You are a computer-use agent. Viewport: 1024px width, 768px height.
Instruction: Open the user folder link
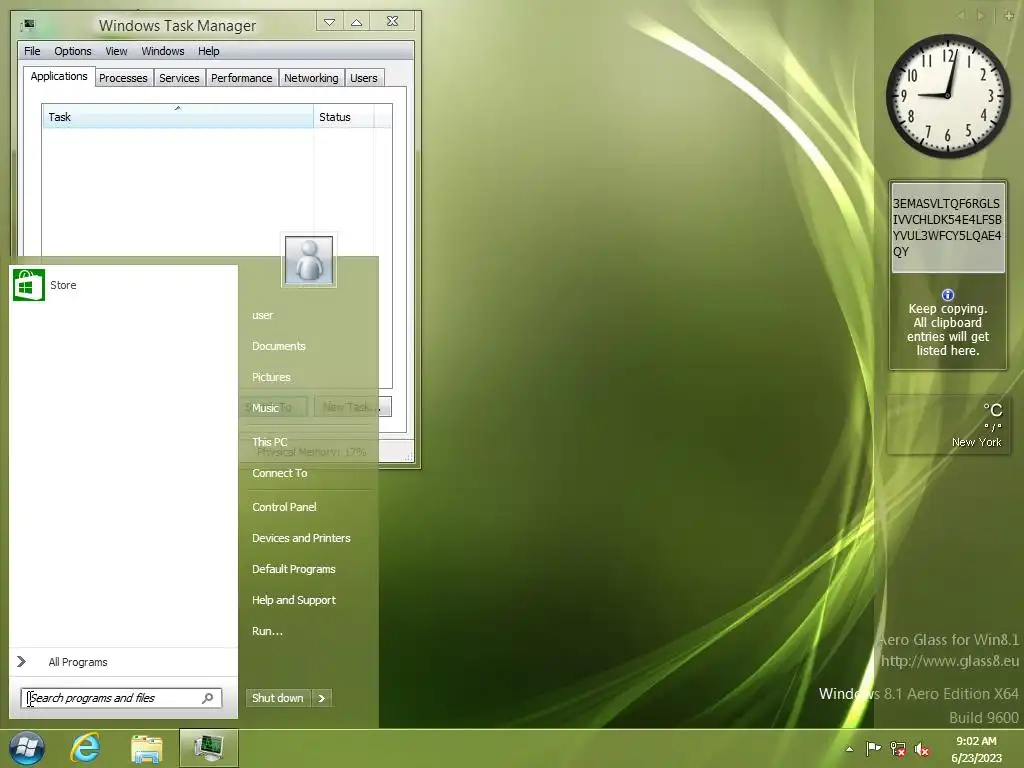click(263, 315)
